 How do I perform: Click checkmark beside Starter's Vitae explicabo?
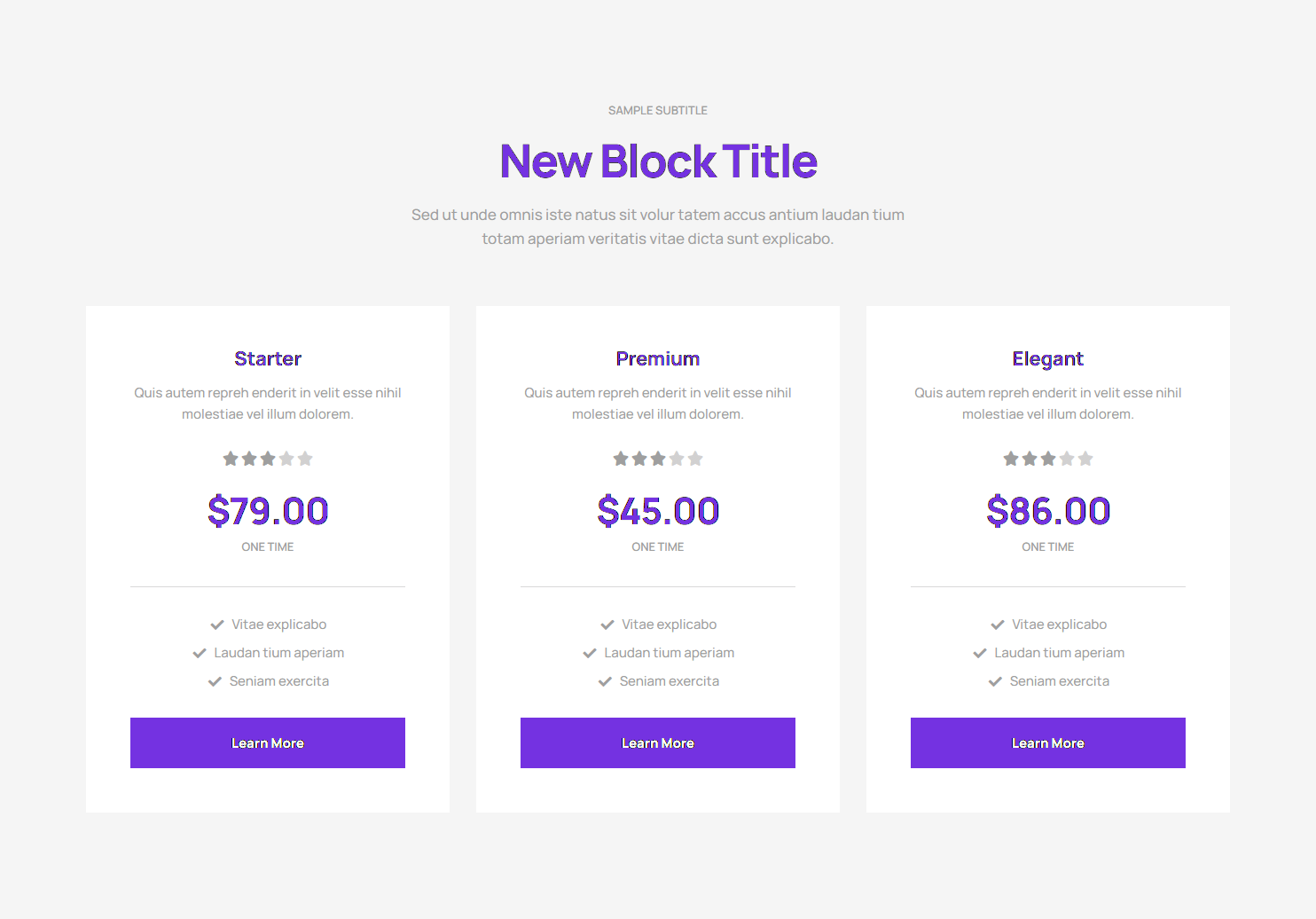tap(217, 624)
